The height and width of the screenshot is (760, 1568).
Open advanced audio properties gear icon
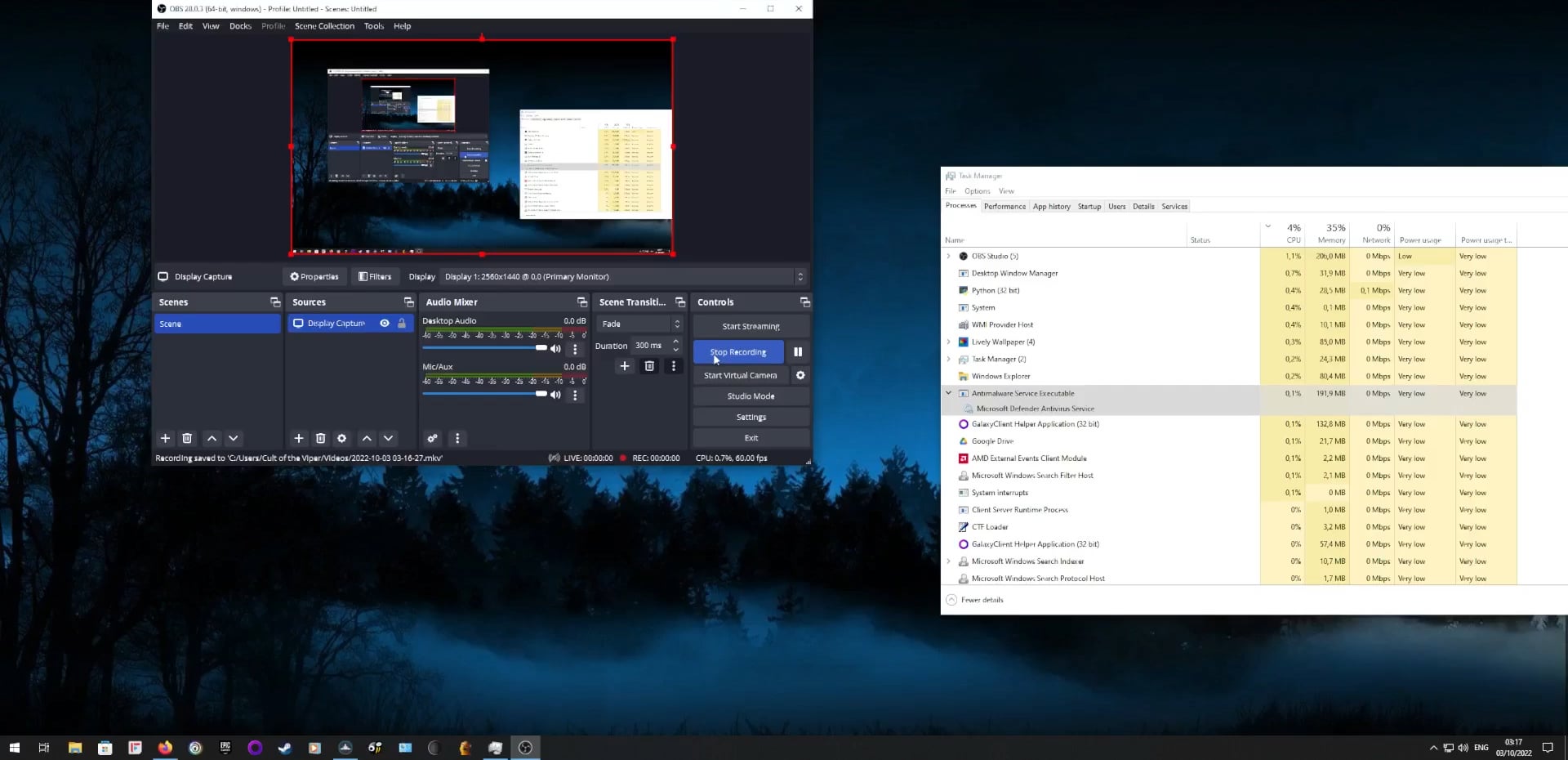click(x=432, y=439)
